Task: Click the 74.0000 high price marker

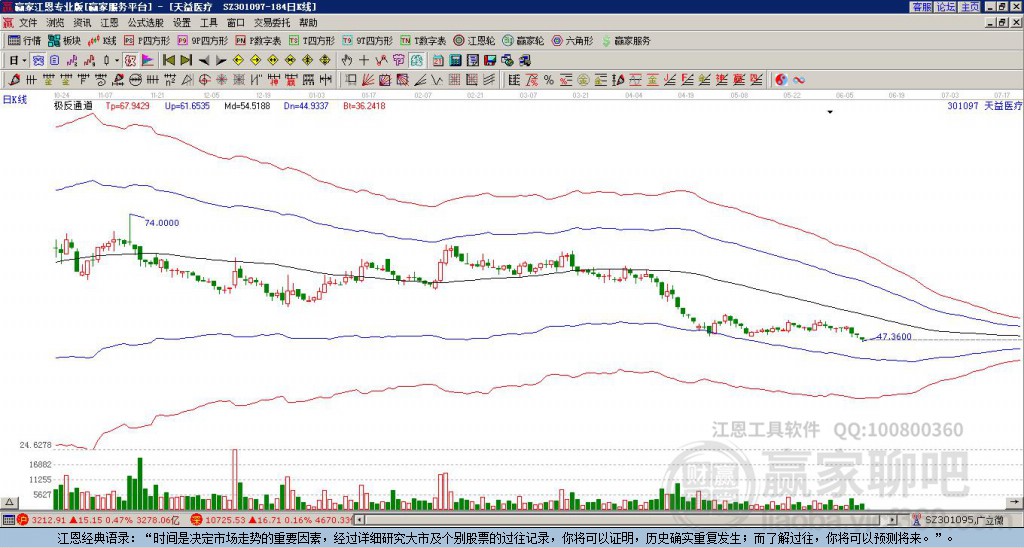Action: [x=161, y=223]
